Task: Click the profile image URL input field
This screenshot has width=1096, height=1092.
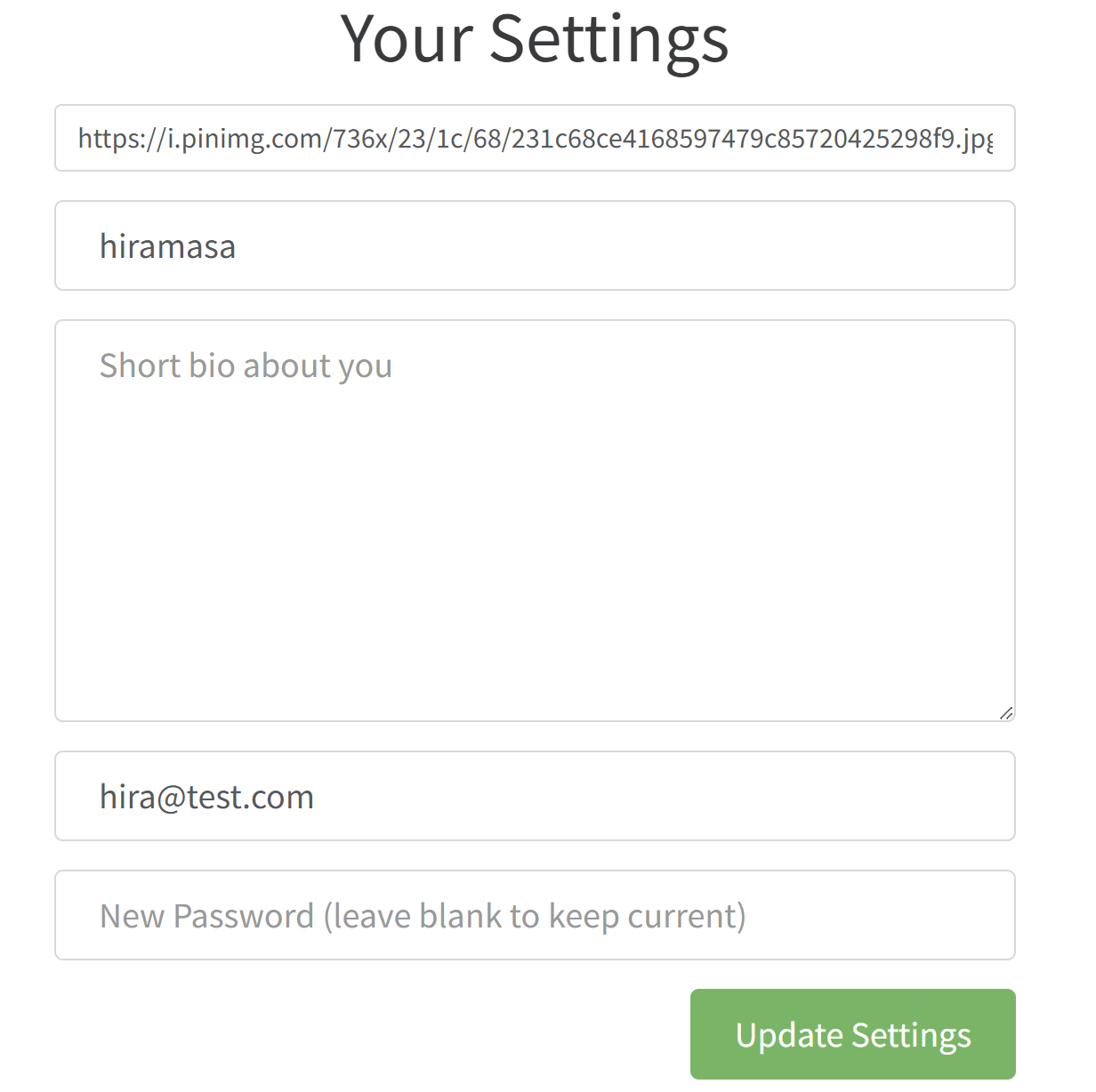Action: [535, 138]
